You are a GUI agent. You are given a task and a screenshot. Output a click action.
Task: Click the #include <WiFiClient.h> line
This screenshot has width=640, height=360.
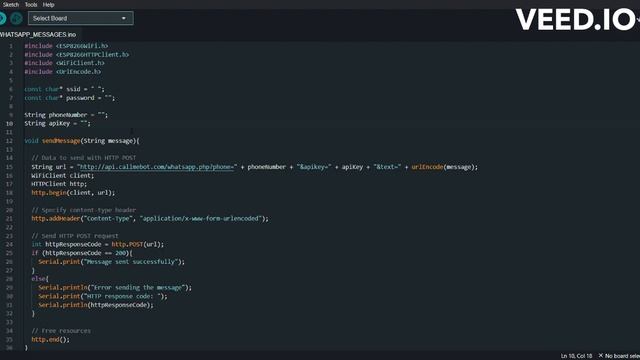pyautogui.click(x=64, y=63)
